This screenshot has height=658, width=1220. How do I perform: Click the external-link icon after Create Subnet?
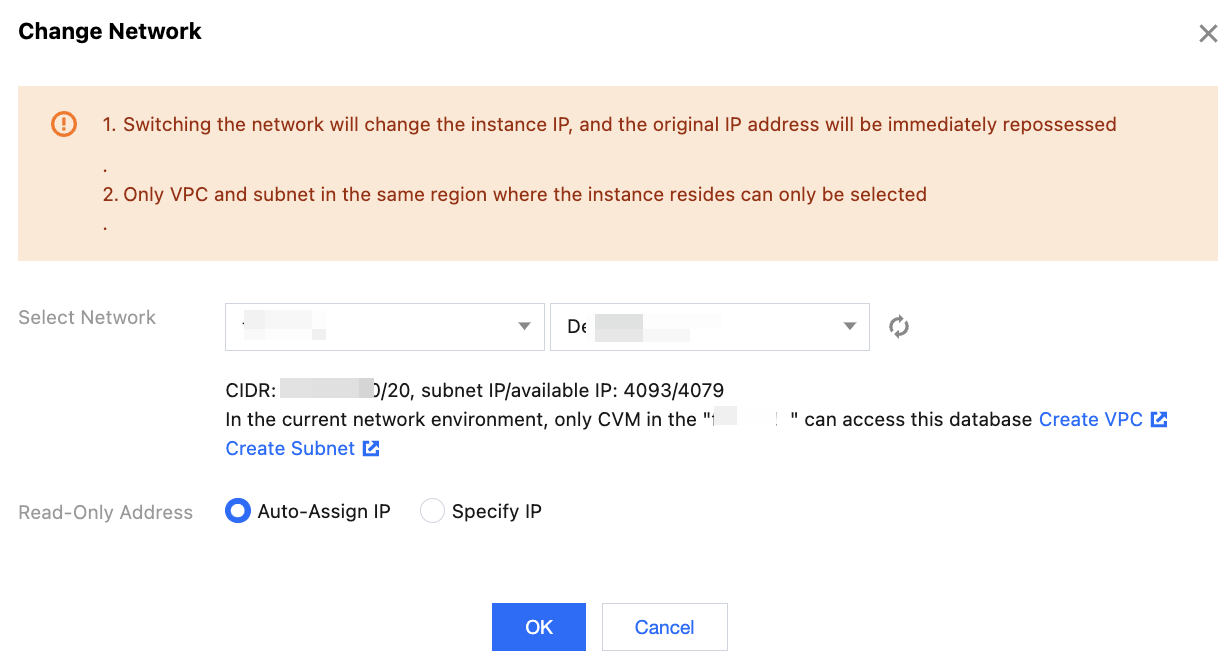[371, 449]
